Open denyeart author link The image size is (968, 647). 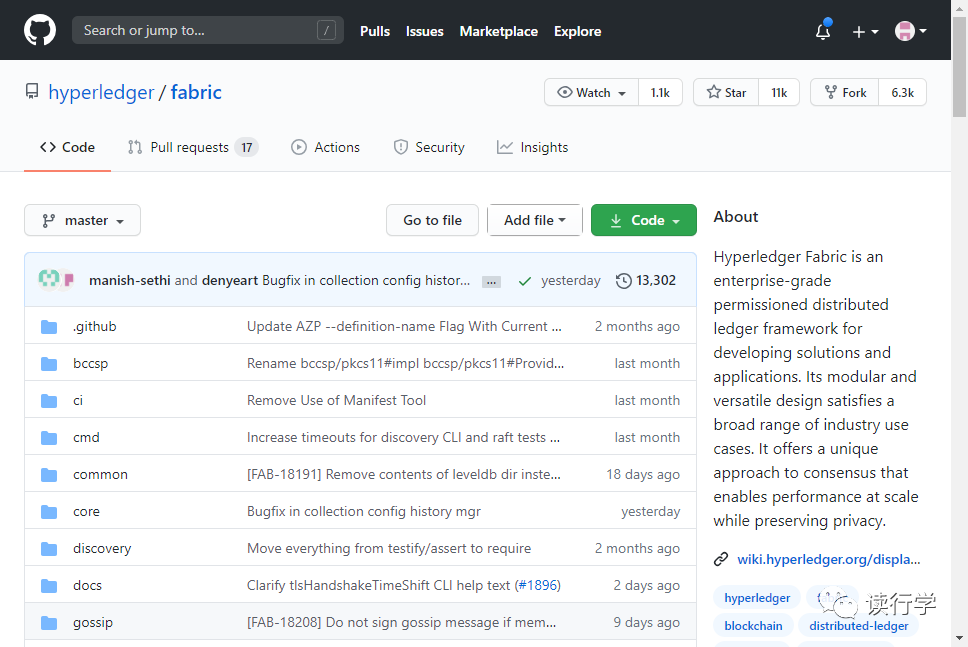point(230,280)
